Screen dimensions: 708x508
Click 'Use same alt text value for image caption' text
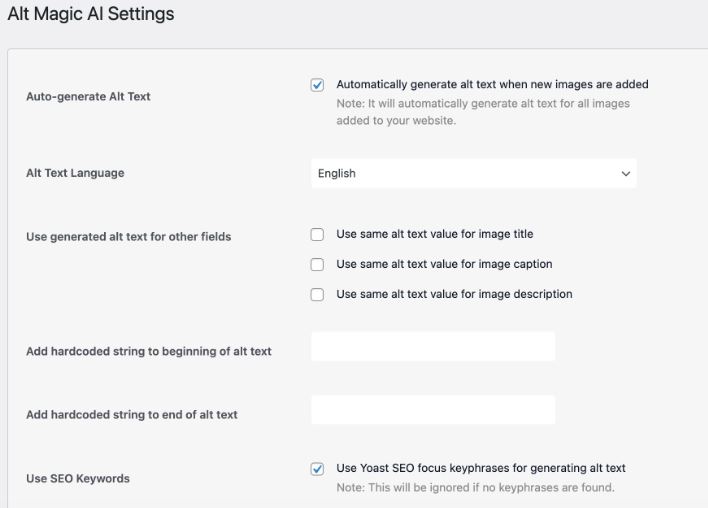tap(444, 264)
